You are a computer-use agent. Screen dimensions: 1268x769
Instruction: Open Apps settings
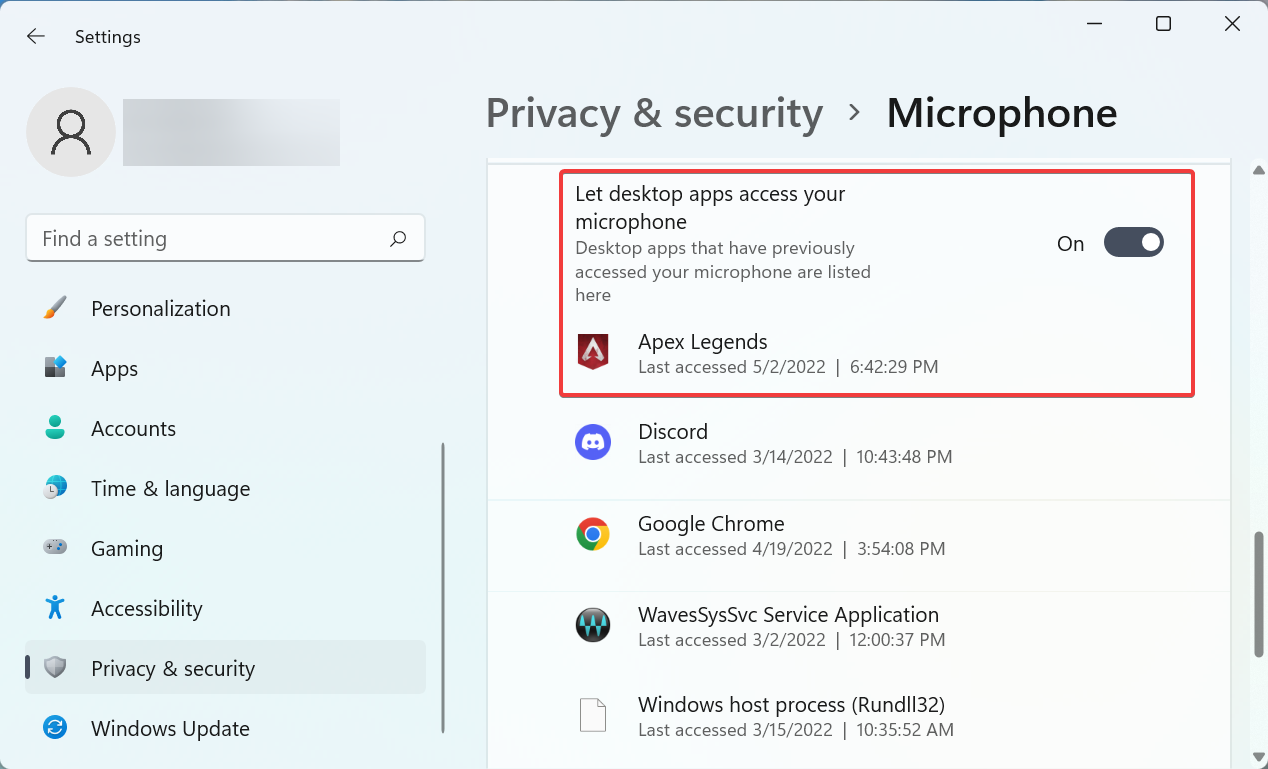pos(114,369)
